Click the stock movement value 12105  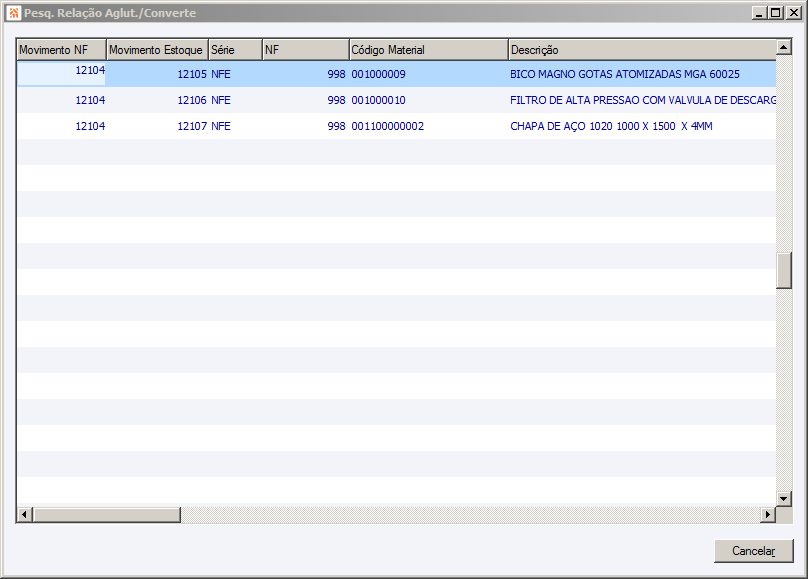click(x=192, y=74)
